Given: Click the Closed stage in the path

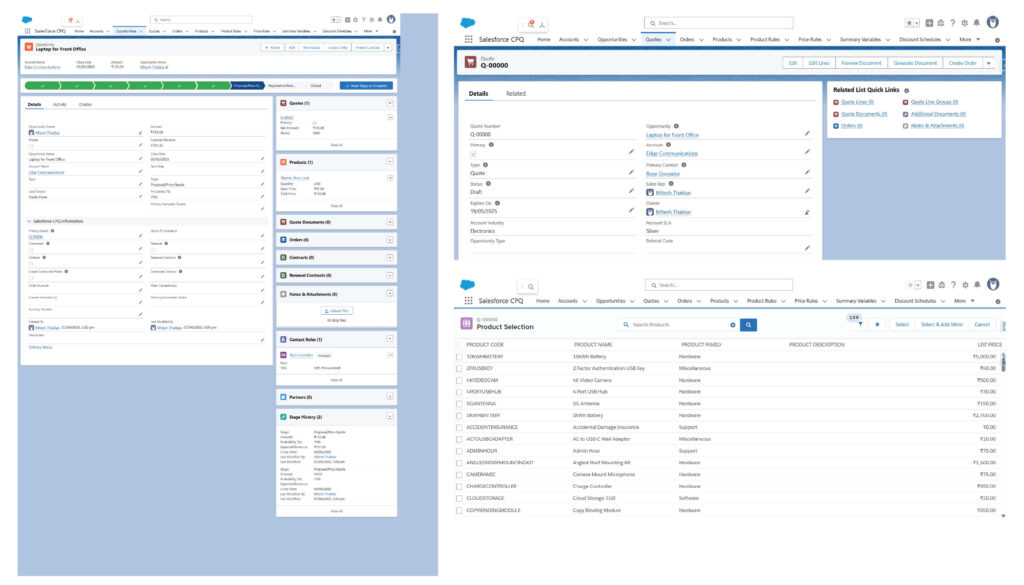Looking at the screenshot, I should click(x=316, y=86).
